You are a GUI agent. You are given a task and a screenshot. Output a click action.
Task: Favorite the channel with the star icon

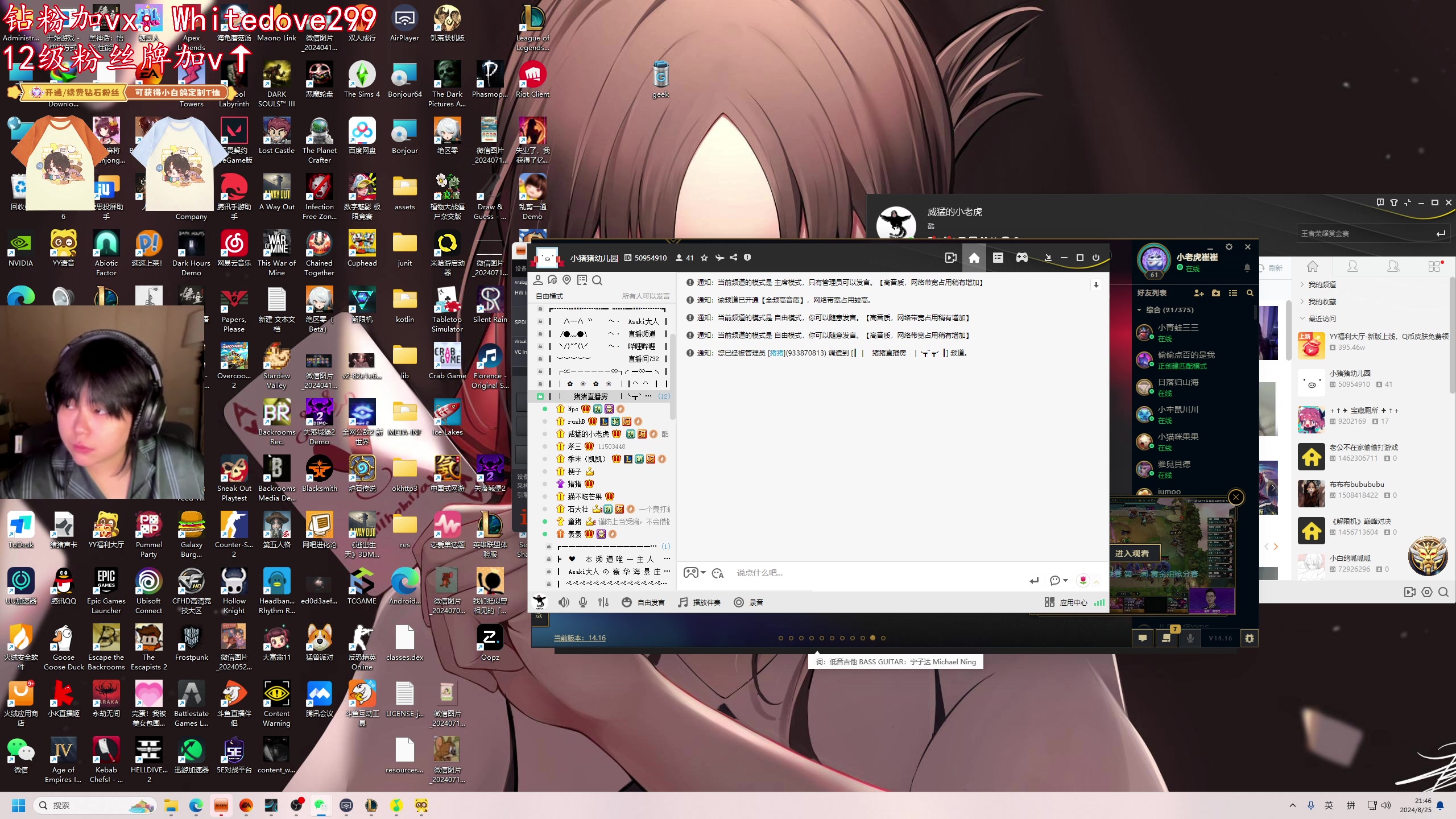point(704,258)
